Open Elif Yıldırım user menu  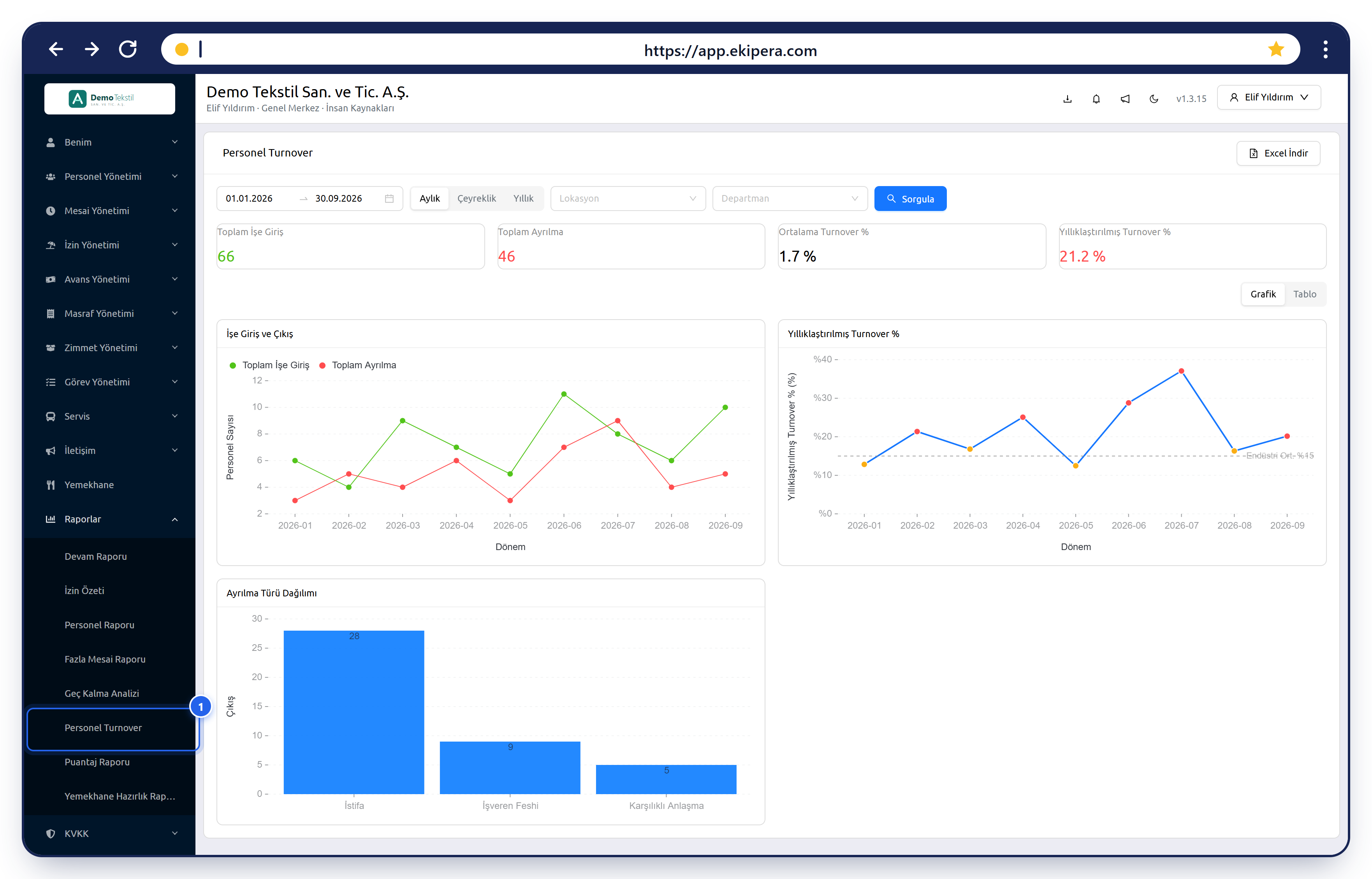click(x=1269, y=98)
